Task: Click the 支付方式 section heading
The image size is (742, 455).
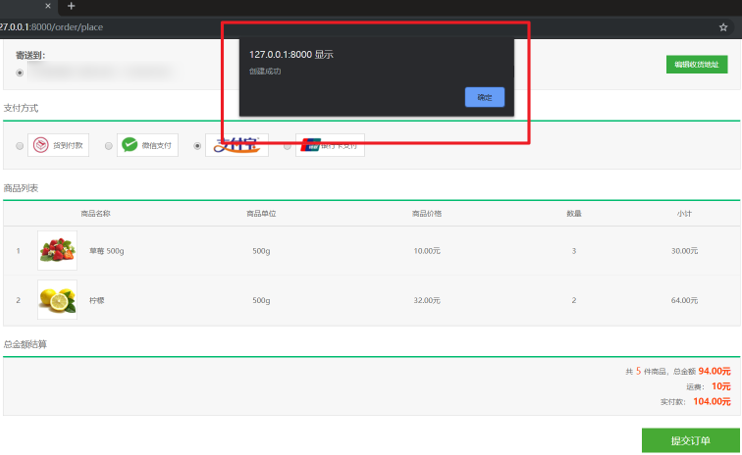Action: [x=21, y=108]
